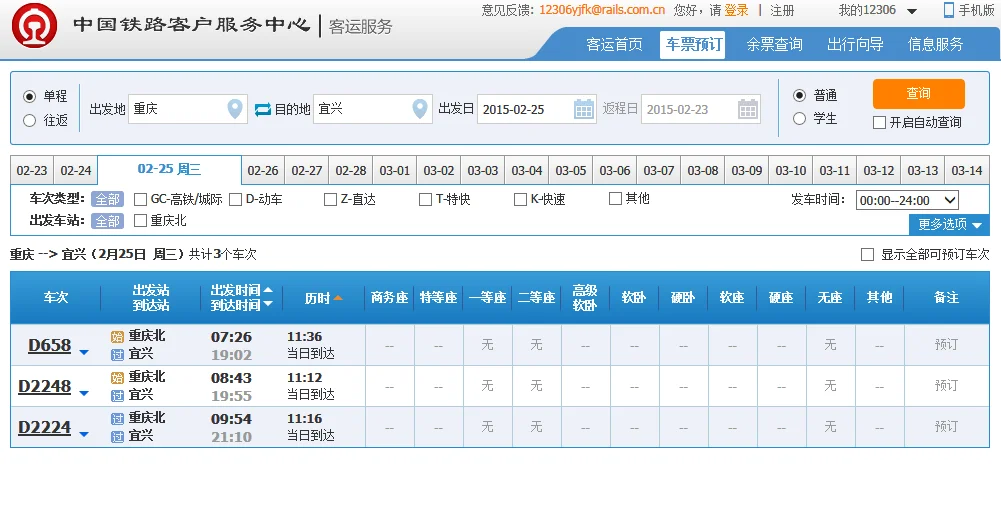Sort arrival time descending arrow
This screenshot has width=1001, height=505.
(268, 304)
